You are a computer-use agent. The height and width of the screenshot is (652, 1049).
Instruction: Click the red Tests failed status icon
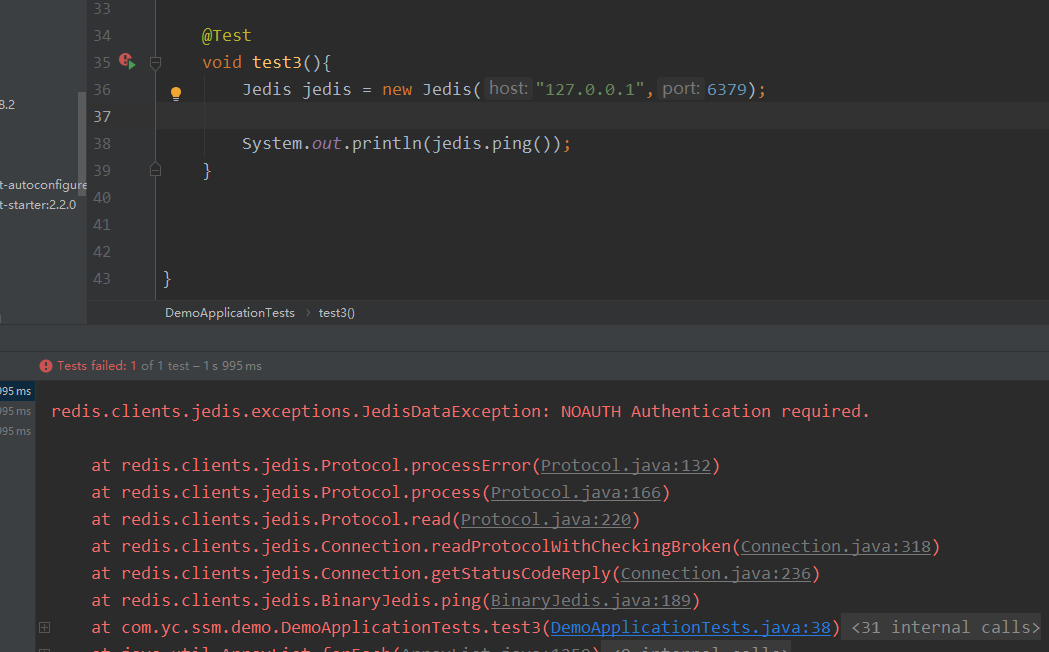pyautogui.click(x=46, y=366)
